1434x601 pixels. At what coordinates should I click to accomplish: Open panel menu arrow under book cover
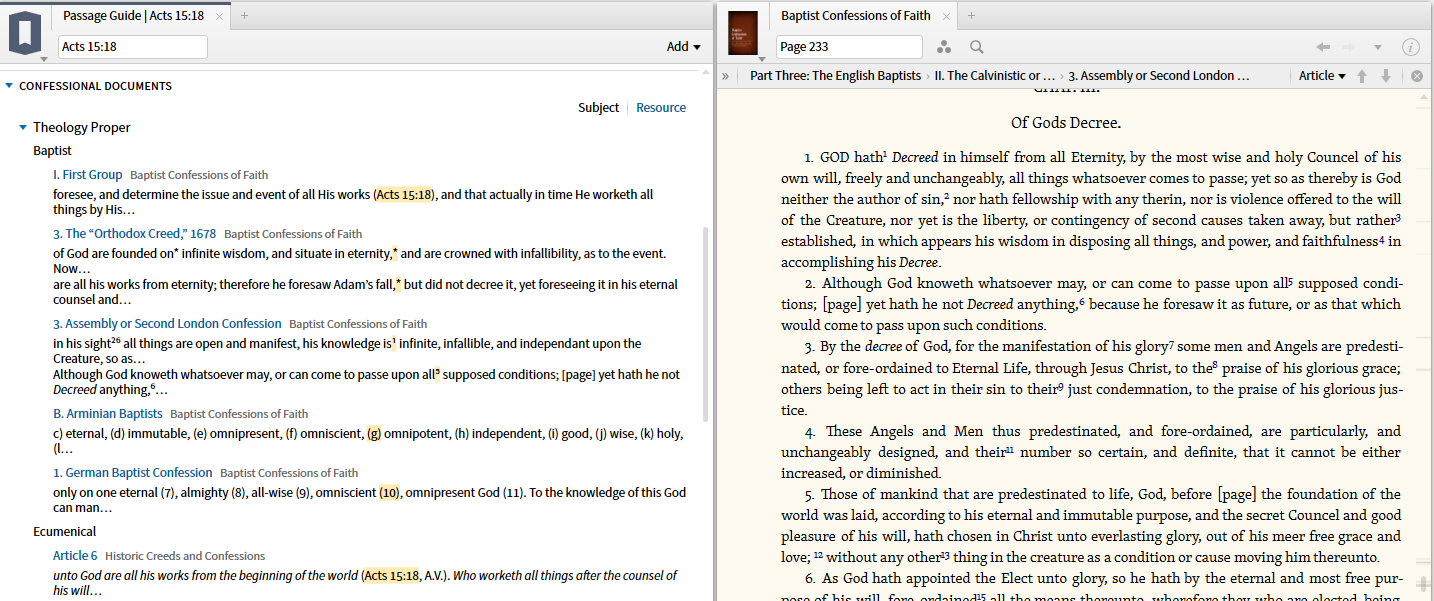tap(762, 59)
